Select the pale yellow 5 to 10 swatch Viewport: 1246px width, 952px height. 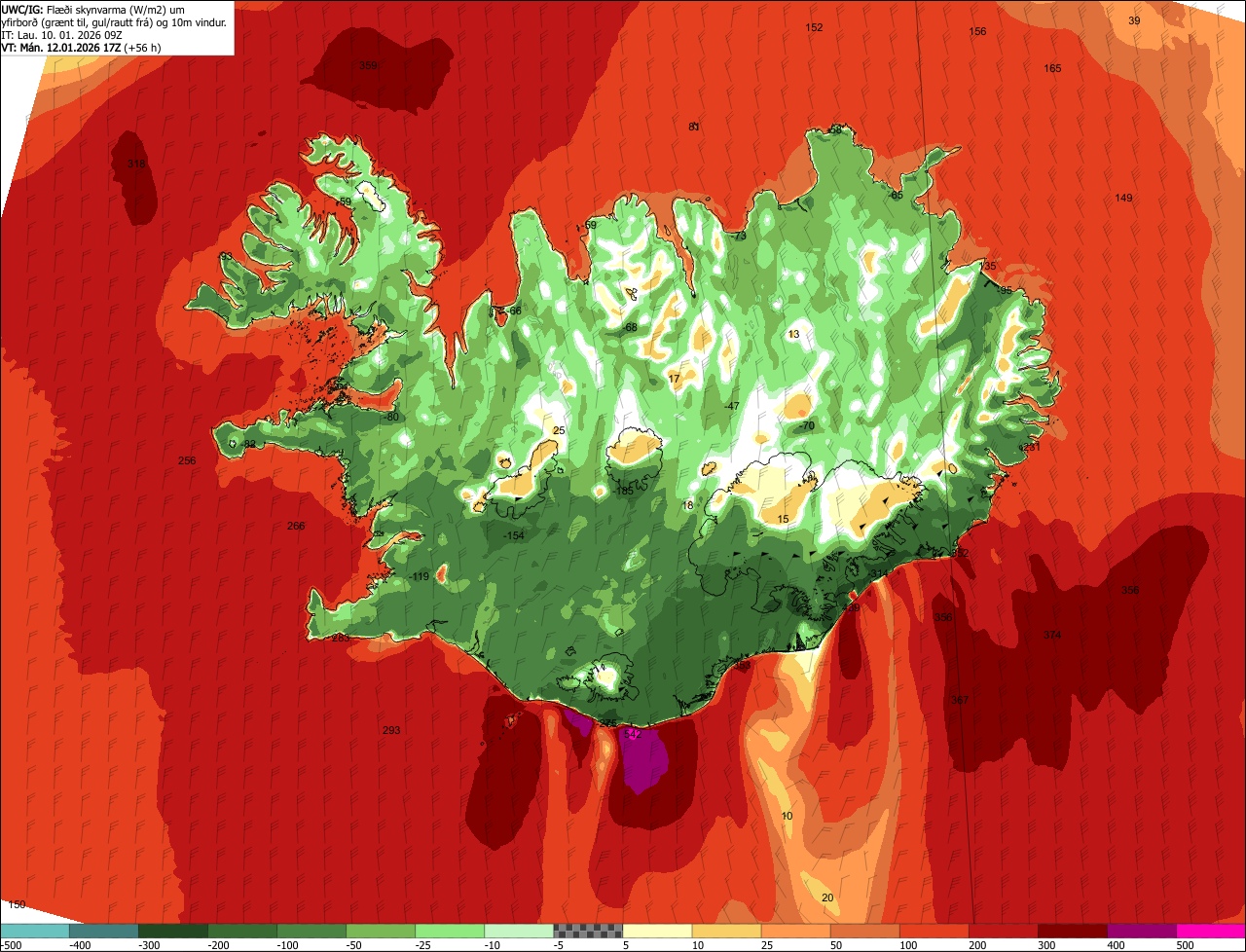point(656,931)
